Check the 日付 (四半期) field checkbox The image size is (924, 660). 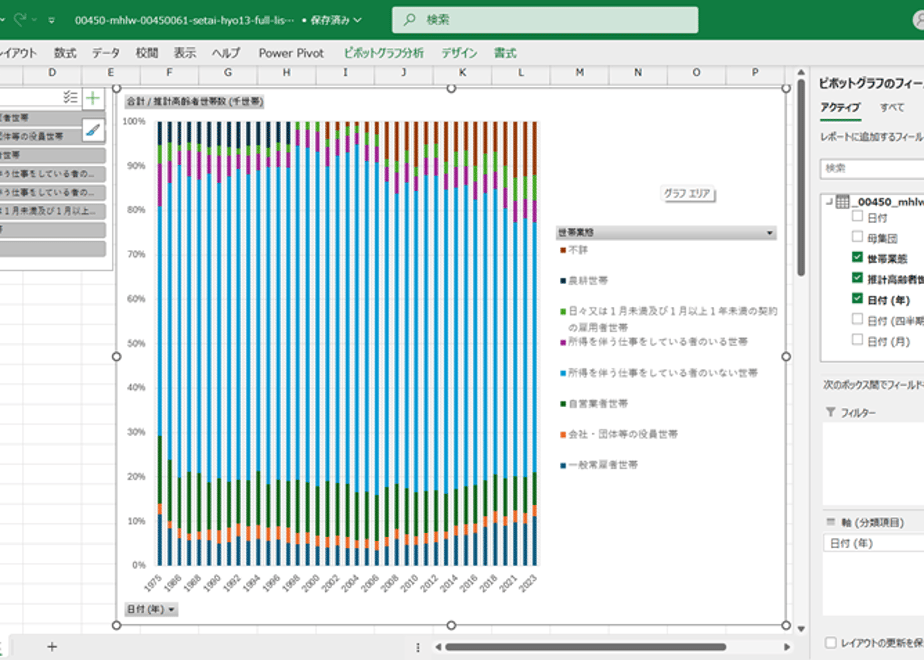tap(857, 319)
